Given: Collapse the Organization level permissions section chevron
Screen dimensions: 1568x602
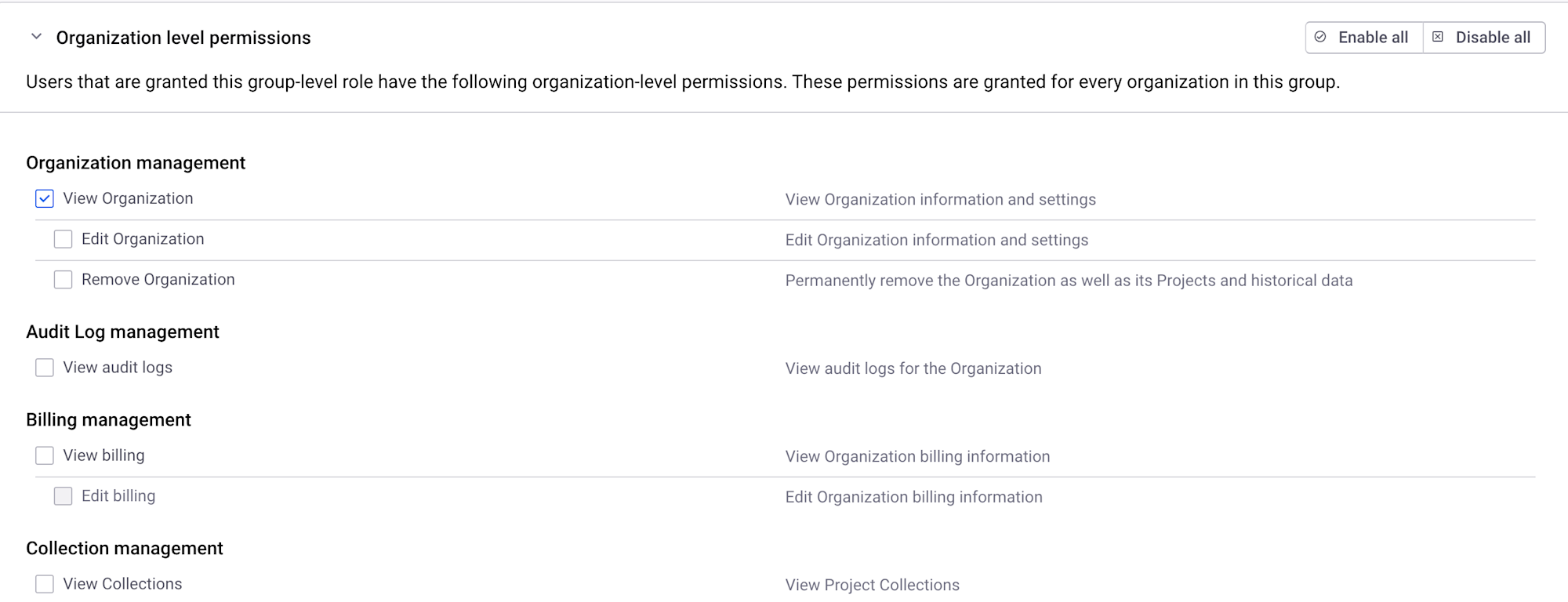Looking at the screenshot, I should coord(36,37).
